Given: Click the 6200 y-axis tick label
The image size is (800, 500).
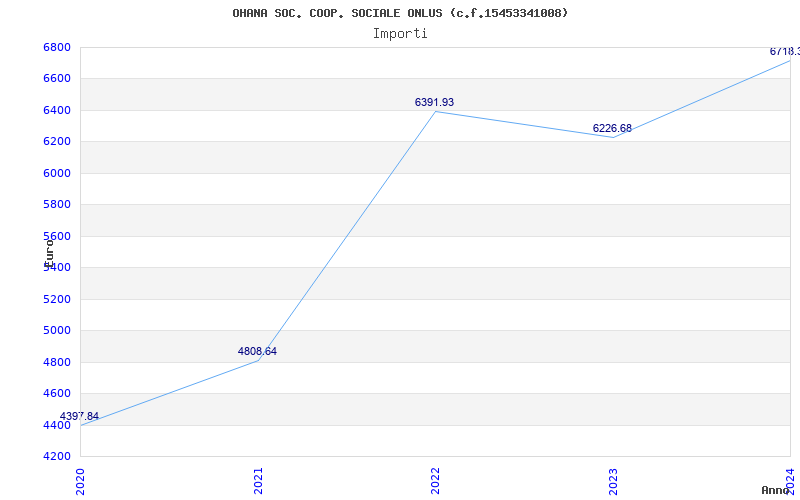Looking at the screenshot, I should (x=57, y=141).
